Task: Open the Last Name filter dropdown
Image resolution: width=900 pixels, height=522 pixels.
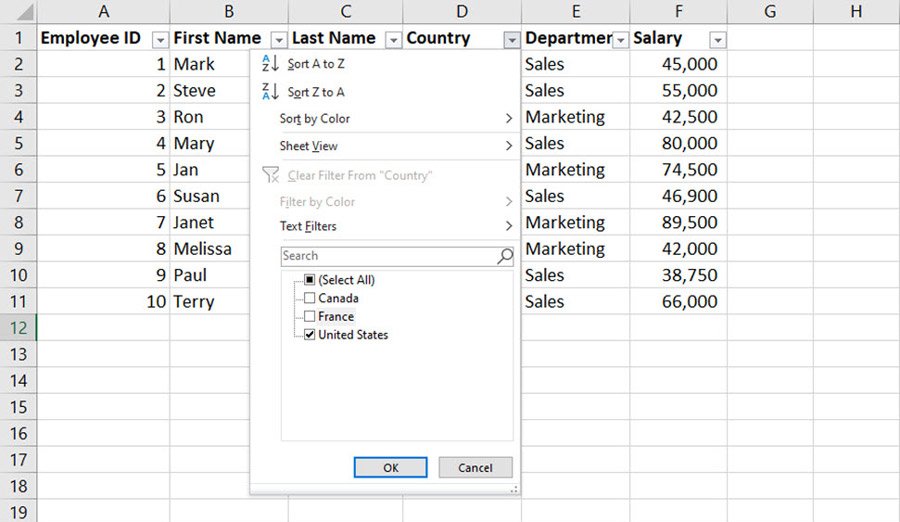Action: (393, 40)
